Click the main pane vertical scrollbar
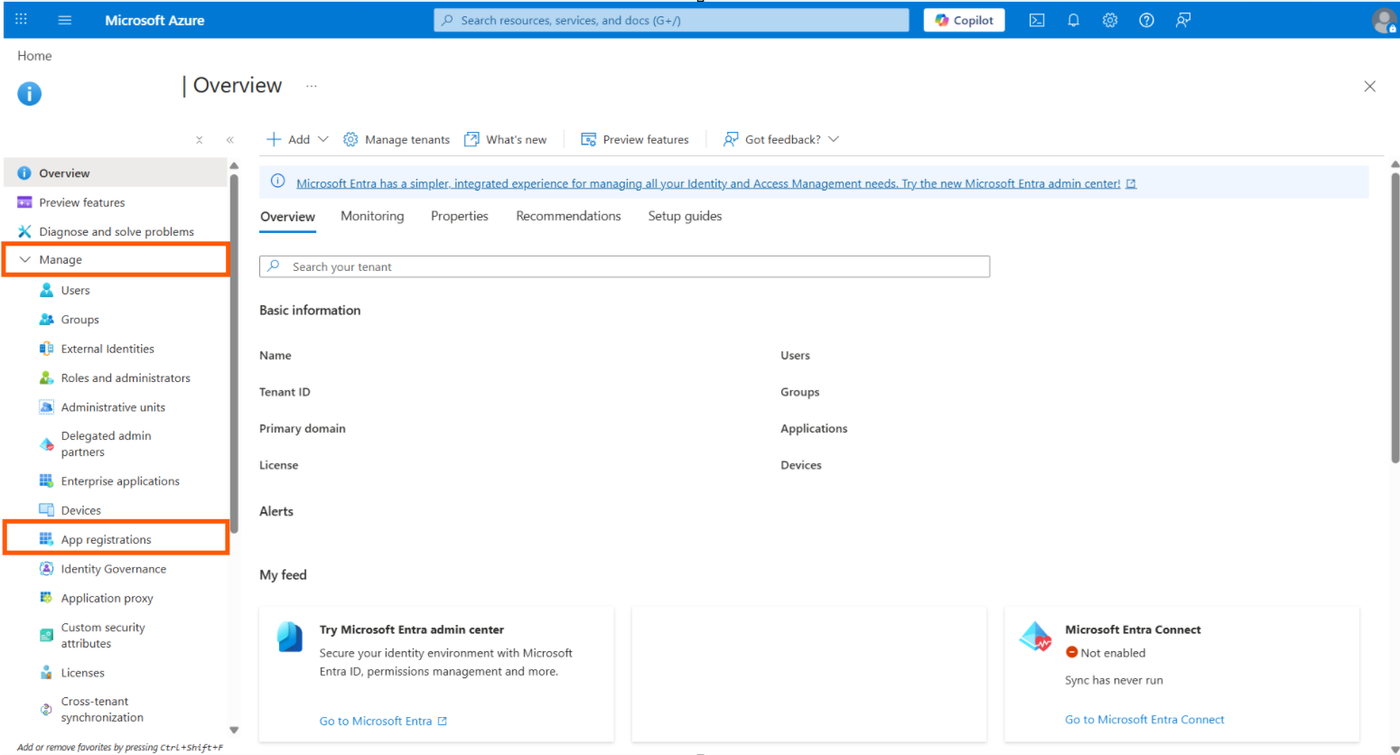The width and height of the screenshot is (1400, 755). tap(1395, 317)
